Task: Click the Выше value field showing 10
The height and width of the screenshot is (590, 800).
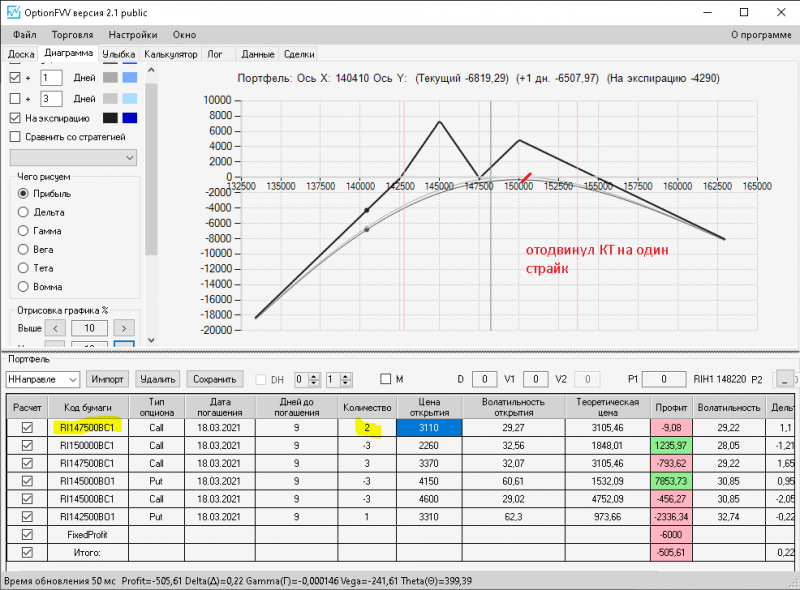Action: point(89,328)
